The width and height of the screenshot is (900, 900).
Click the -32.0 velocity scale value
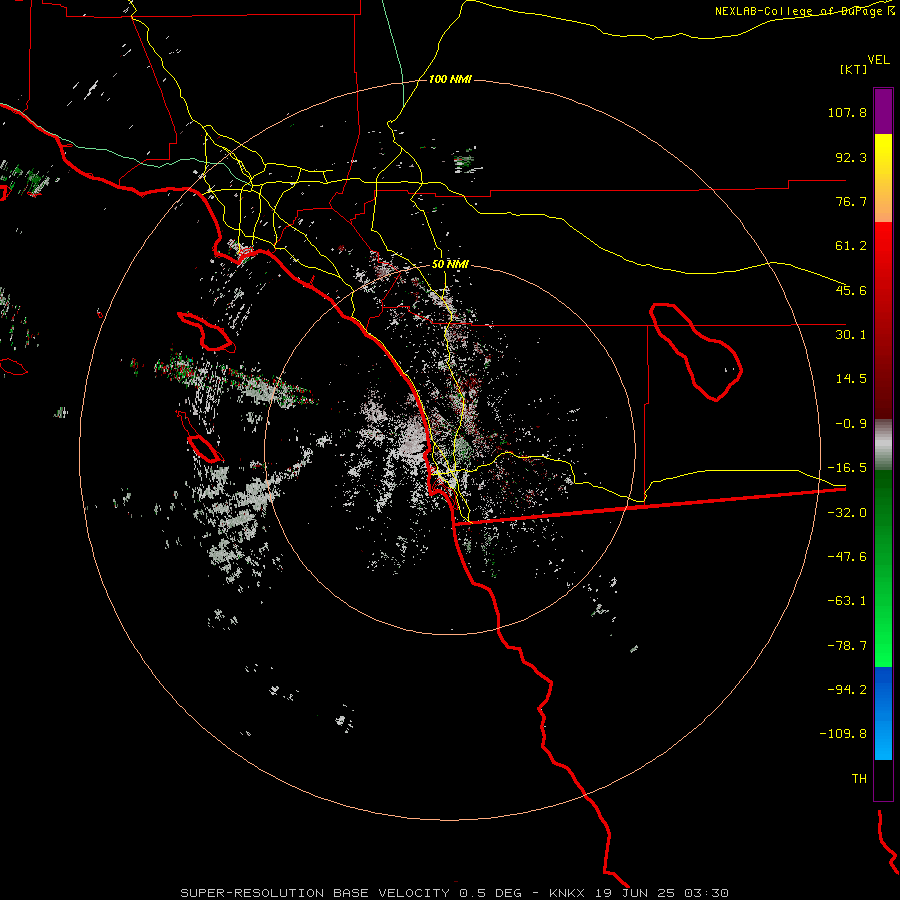(847, 513)
